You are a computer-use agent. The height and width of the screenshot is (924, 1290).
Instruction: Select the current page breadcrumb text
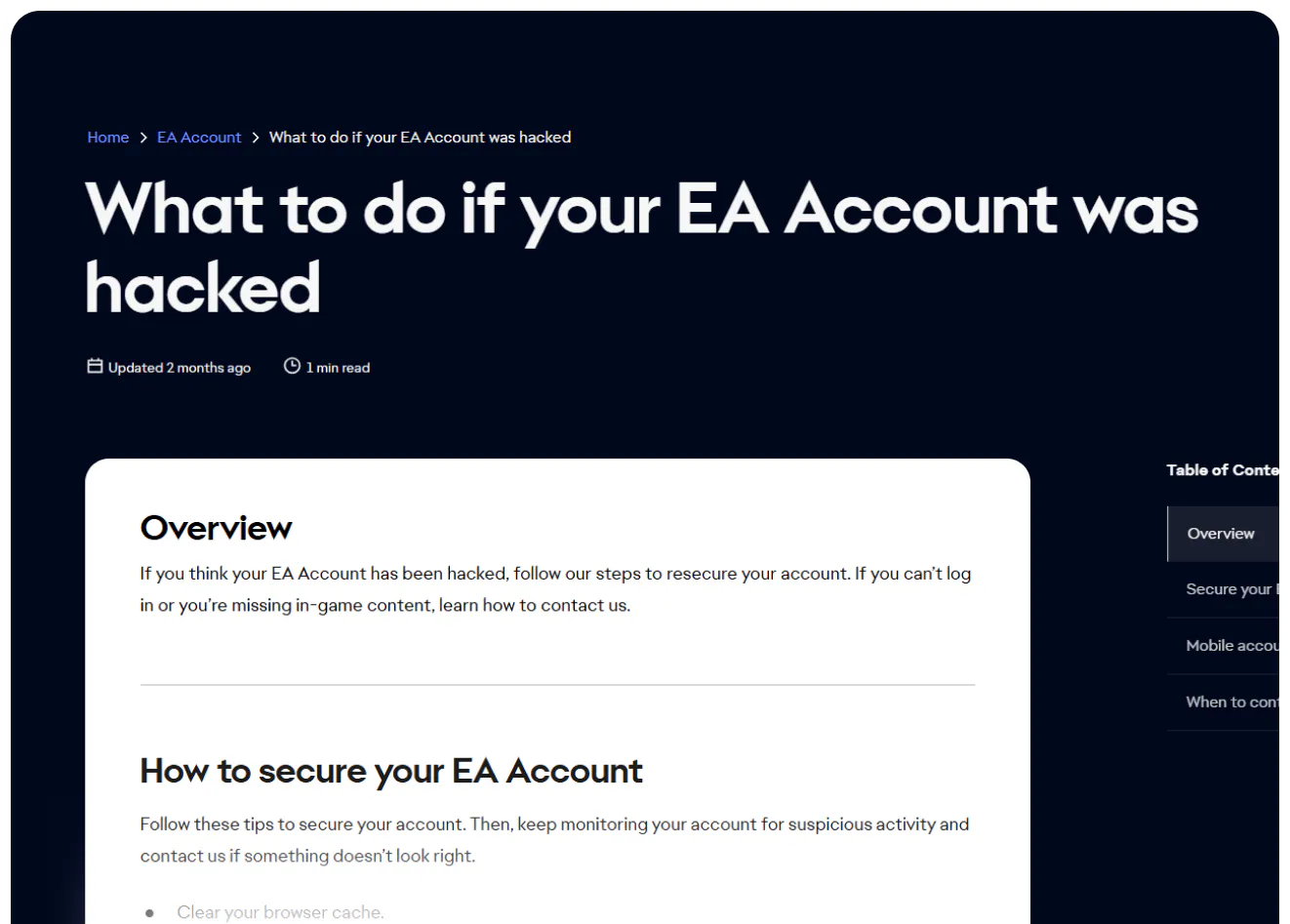[x=420, y=138]
